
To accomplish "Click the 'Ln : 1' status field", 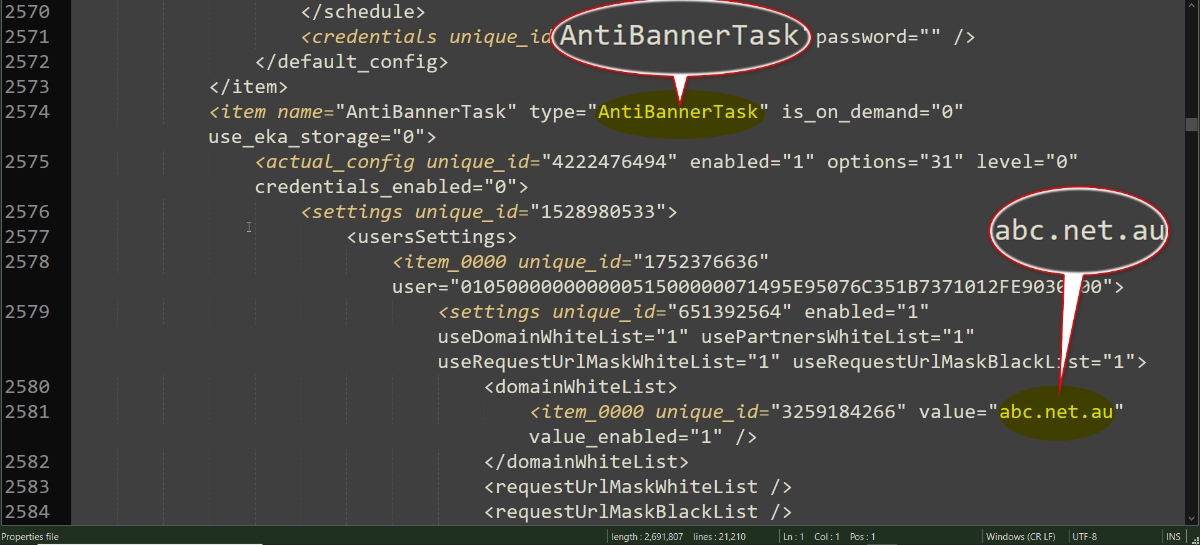I will pos(794,537).
